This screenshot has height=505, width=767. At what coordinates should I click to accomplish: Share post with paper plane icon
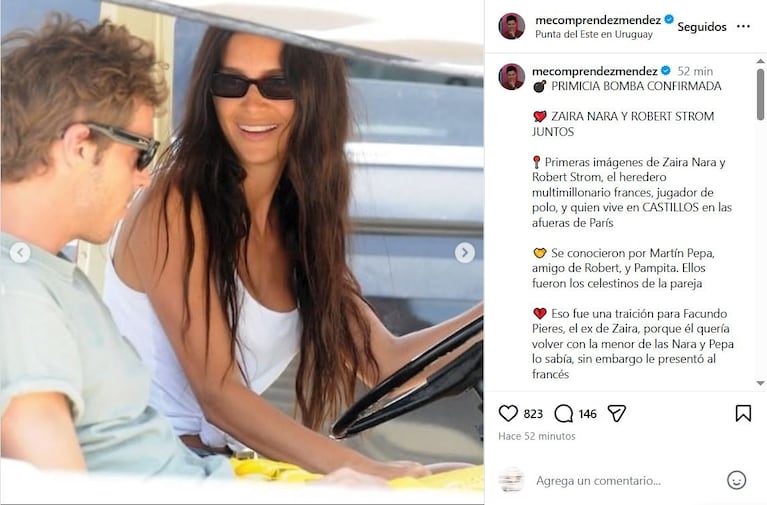(616, 413)
